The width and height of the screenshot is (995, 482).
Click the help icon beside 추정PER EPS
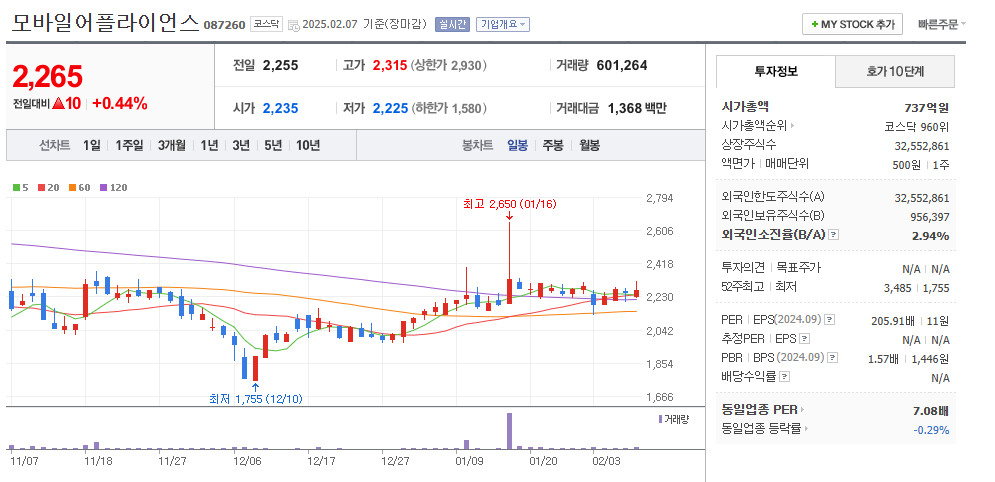(805, 338)
